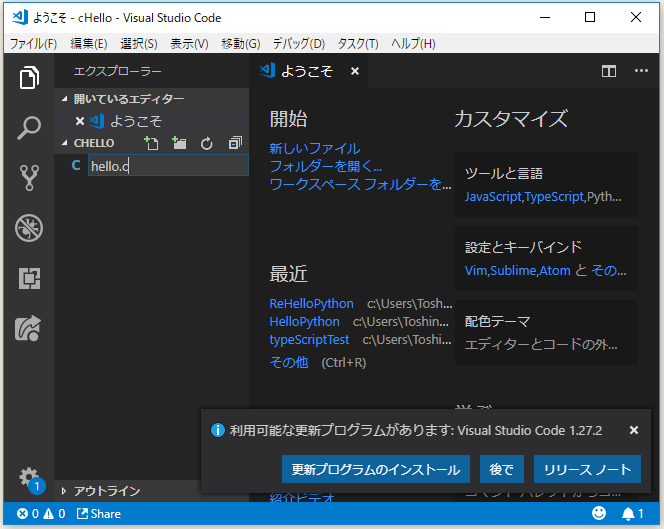Open the Search view in activity bar
The image size is (664, 529).
[x=29, y=128]
